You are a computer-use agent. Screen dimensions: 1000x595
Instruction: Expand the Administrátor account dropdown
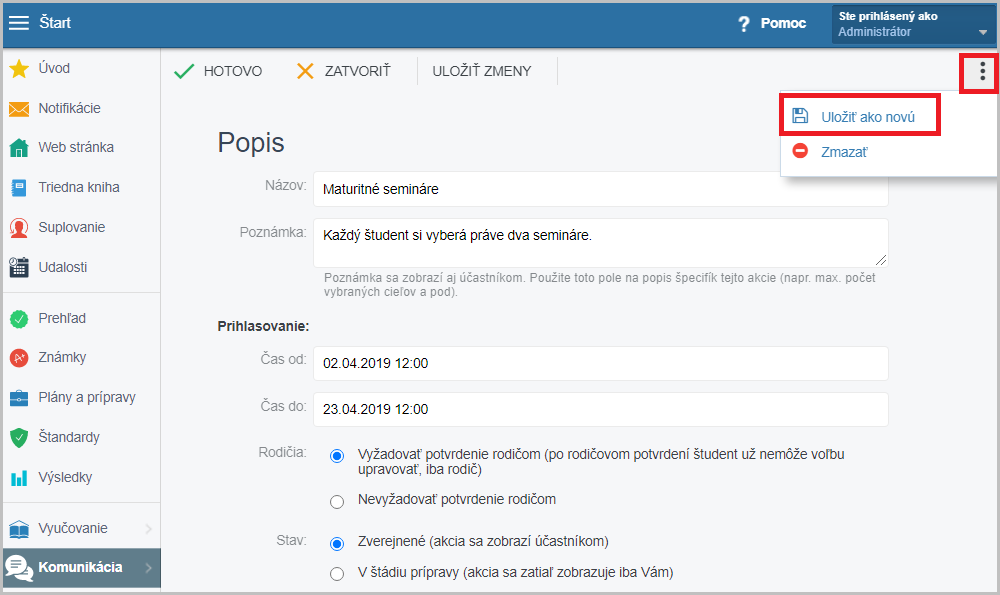913,24
